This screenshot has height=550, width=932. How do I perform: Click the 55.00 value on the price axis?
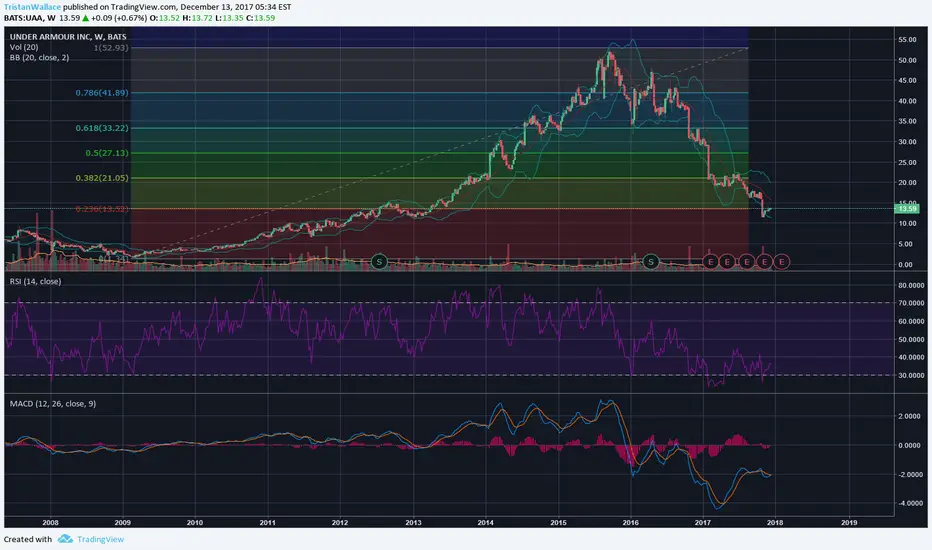907,40
